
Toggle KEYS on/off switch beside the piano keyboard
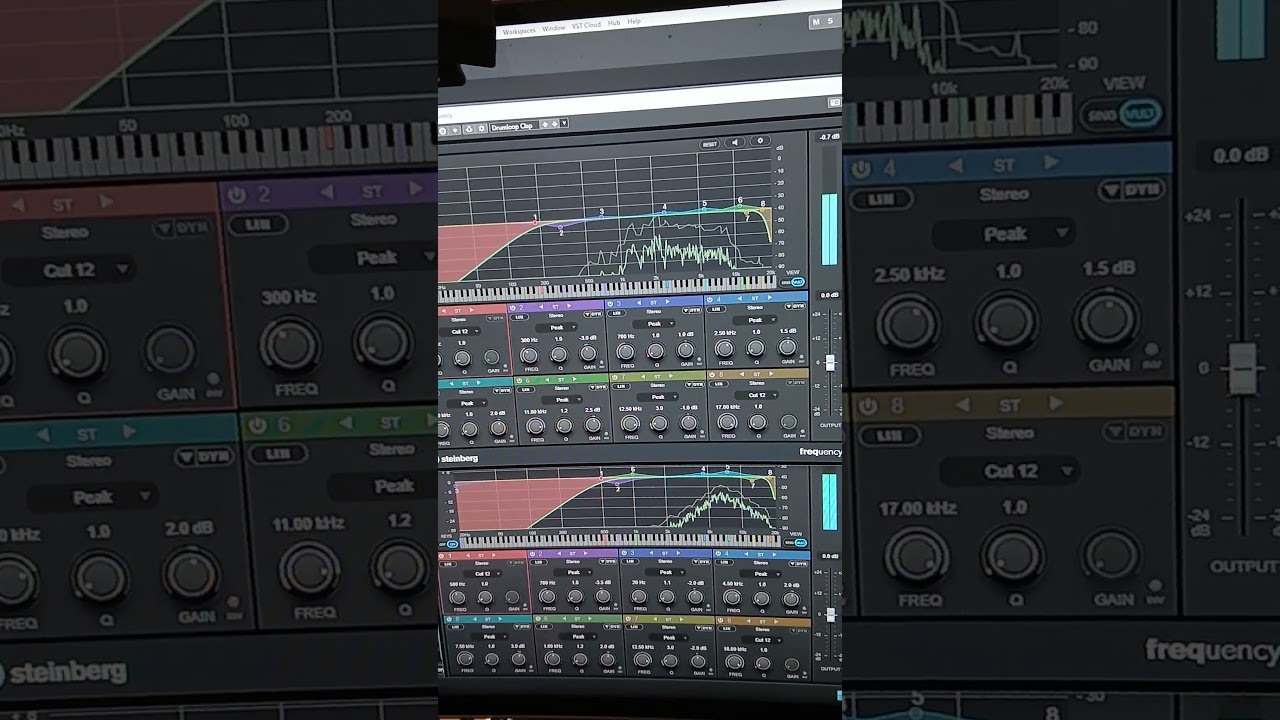pyautogui.click(x=449, y=544)
